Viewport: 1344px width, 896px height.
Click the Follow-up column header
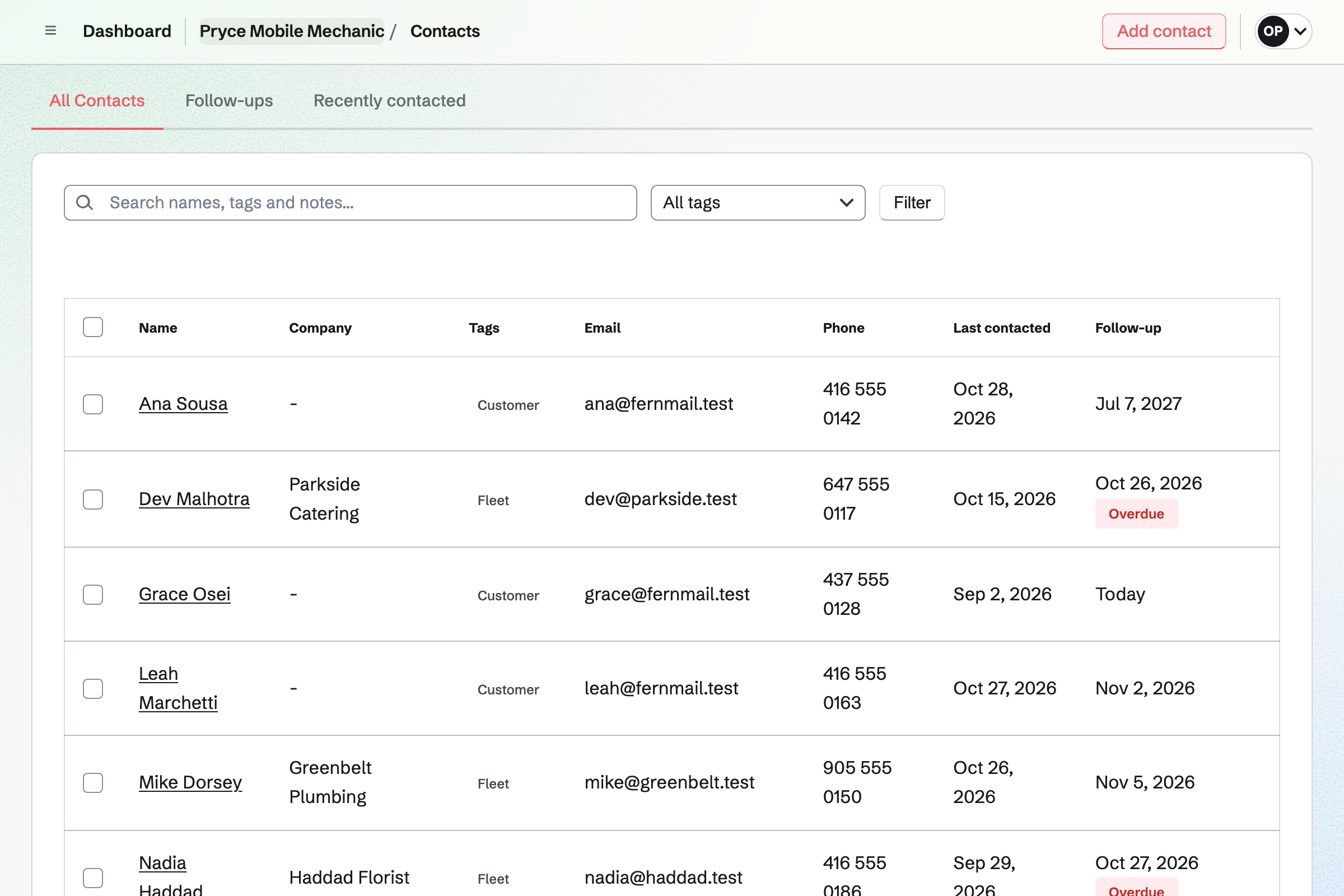pyautogui.click(x=1127, y=328)
